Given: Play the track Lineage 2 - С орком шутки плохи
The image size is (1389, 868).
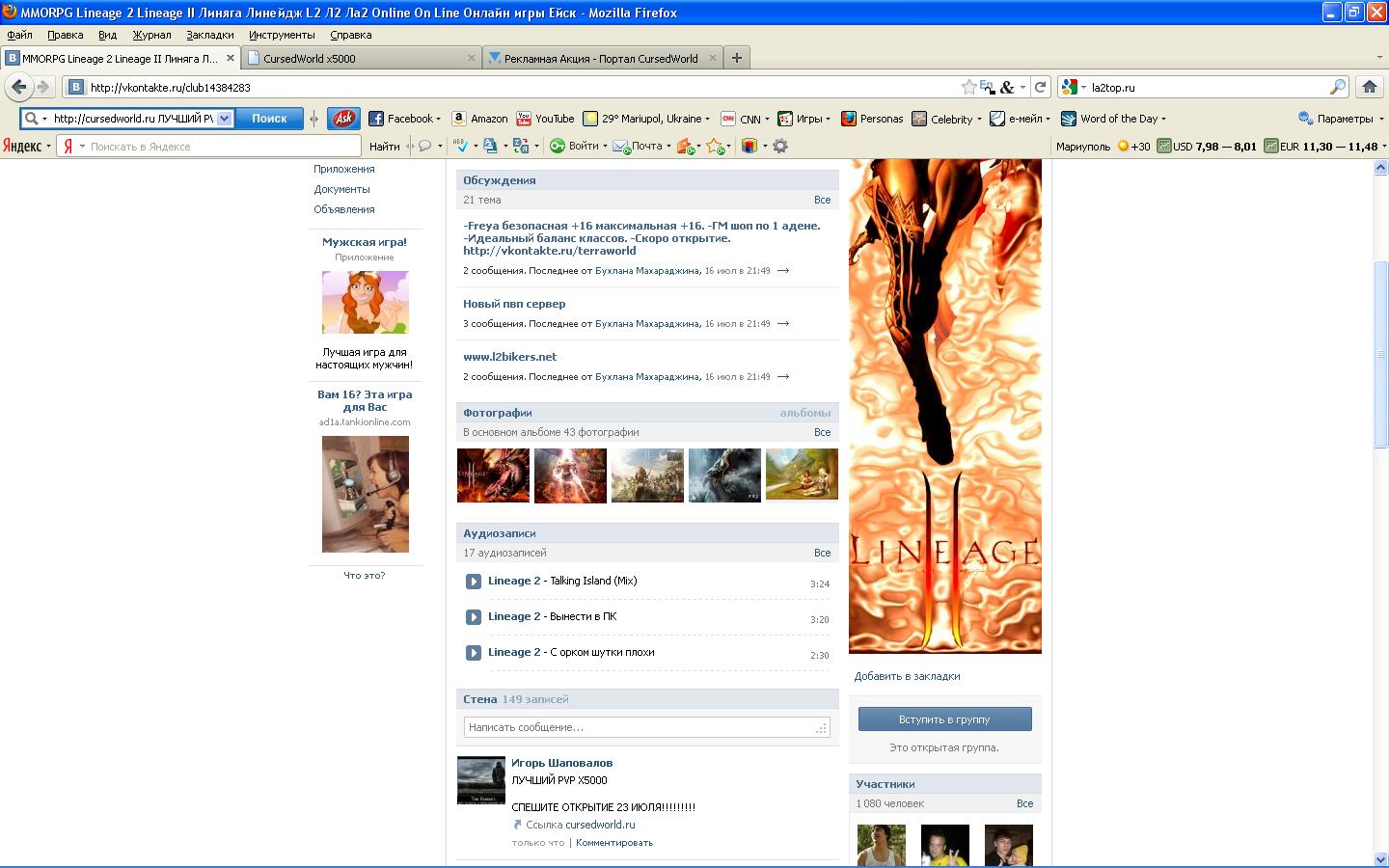Looking at the screenshot, I should pos(473,653).
